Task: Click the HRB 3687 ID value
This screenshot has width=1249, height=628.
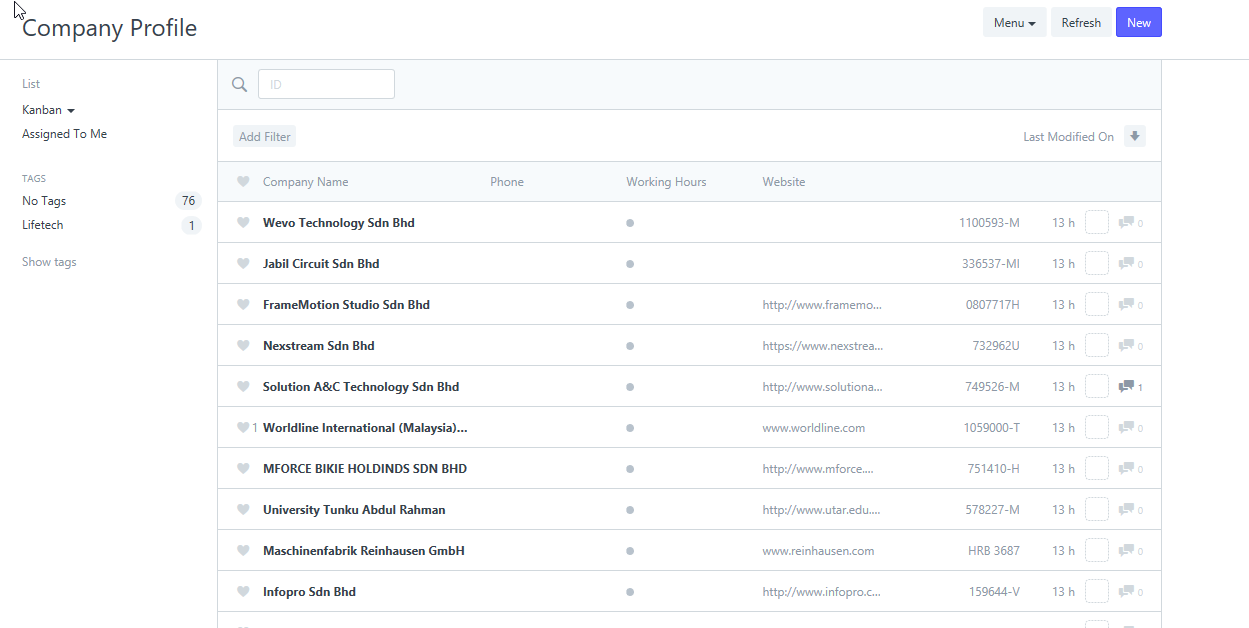Action: pyautogui.click(x=994, y=551)
